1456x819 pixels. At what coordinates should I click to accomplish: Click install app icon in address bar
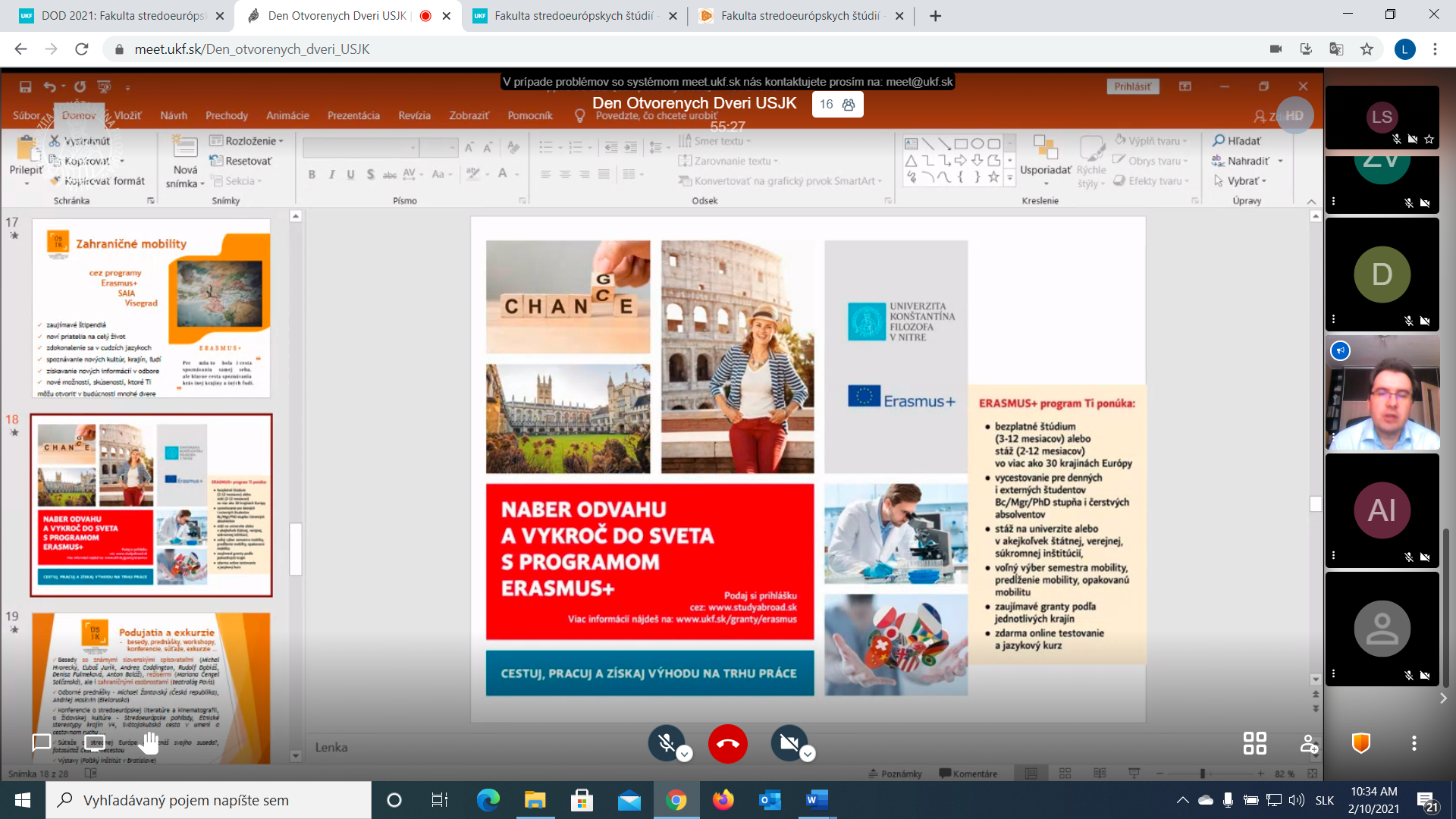tap(1306, 49)
